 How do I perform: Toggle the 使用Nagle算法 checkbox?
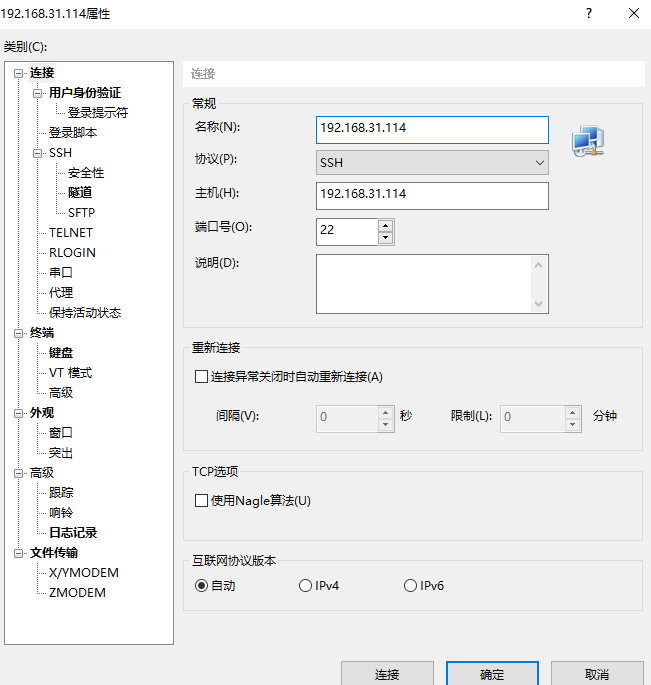click(x=201, y=501)
